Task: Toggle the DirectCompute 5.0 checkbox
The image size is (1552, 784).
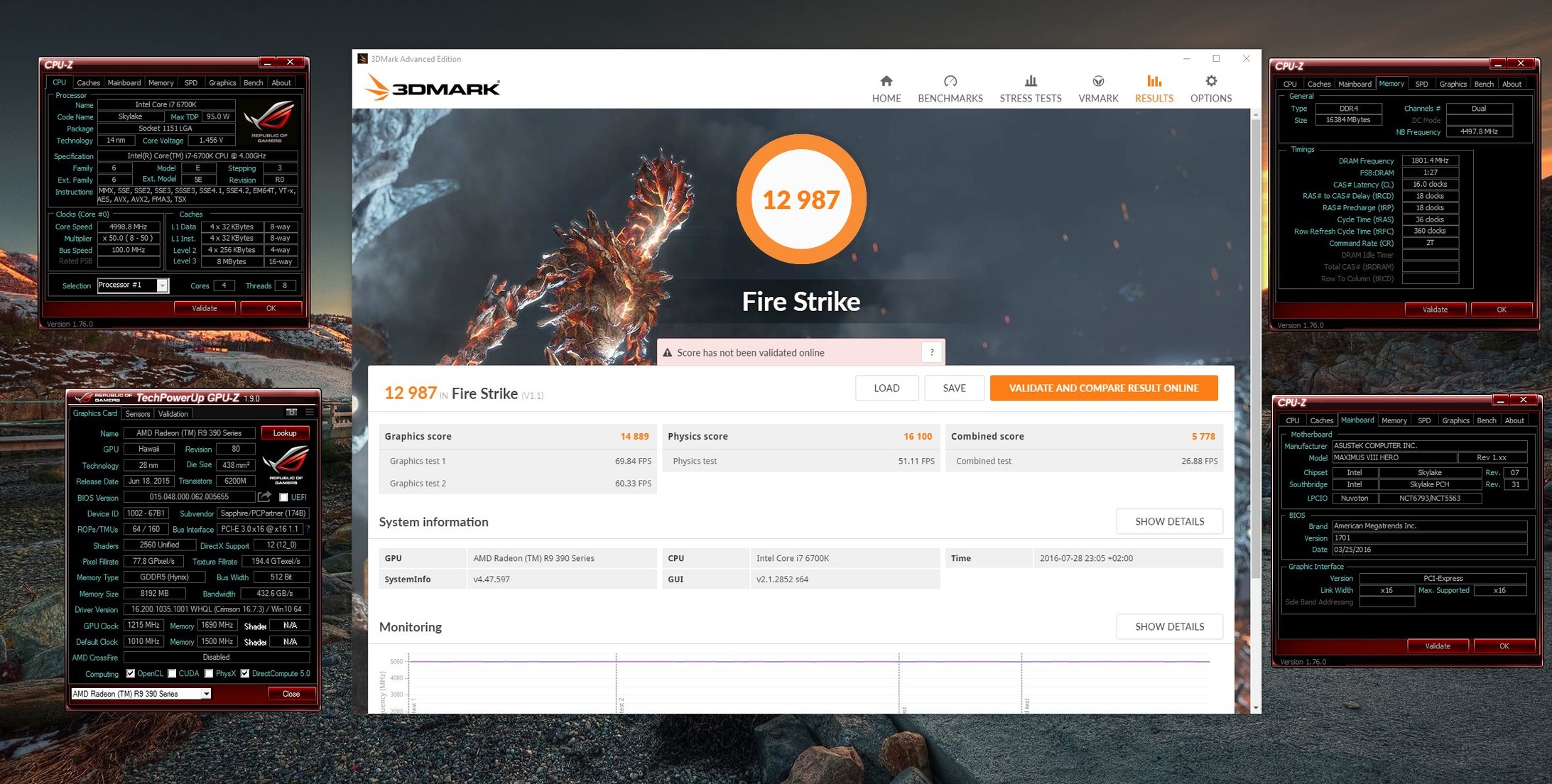Action: [x=245, y=673]
